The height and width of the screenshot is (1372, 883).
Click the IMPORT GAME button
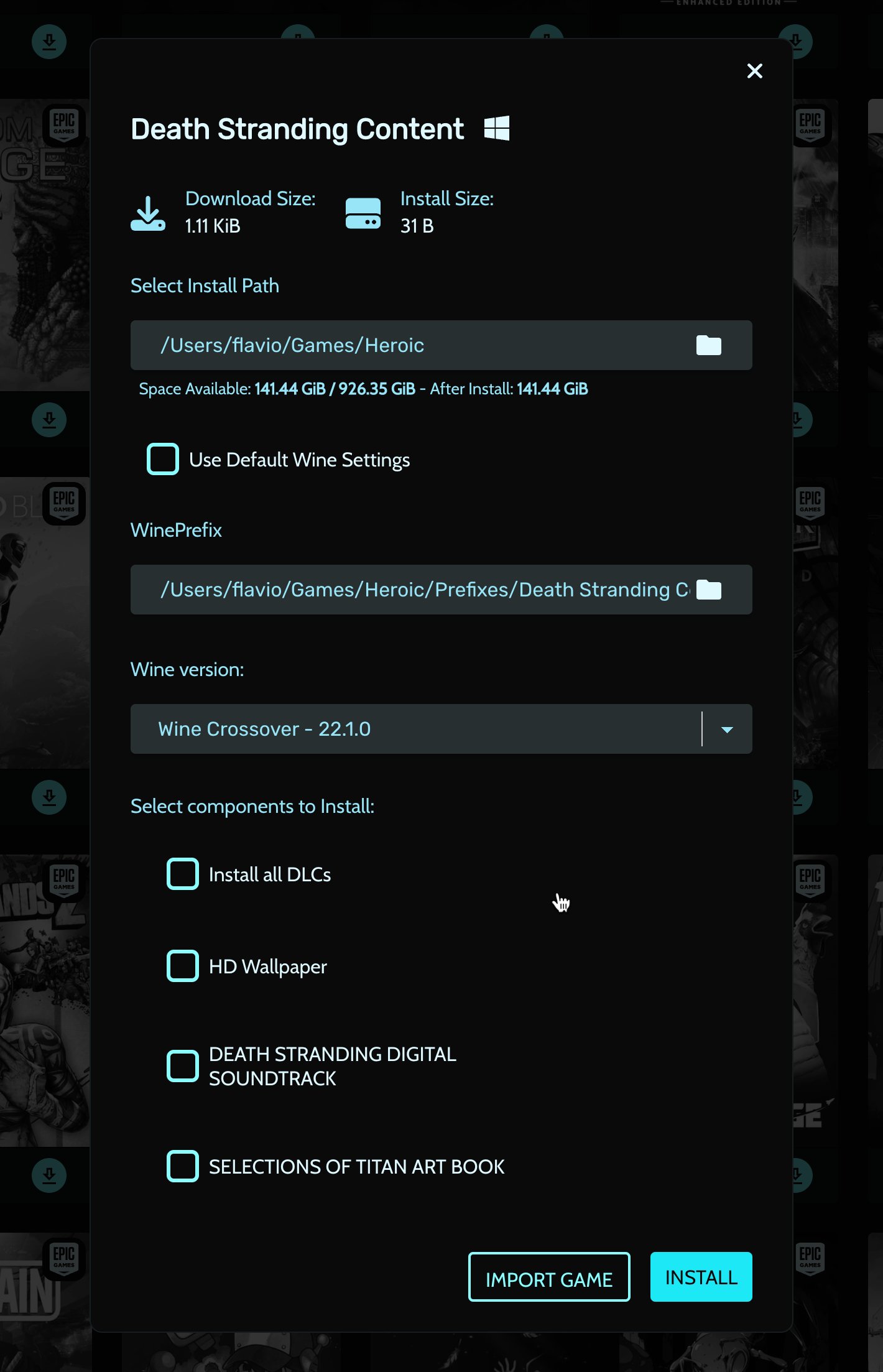point(549,1277)
